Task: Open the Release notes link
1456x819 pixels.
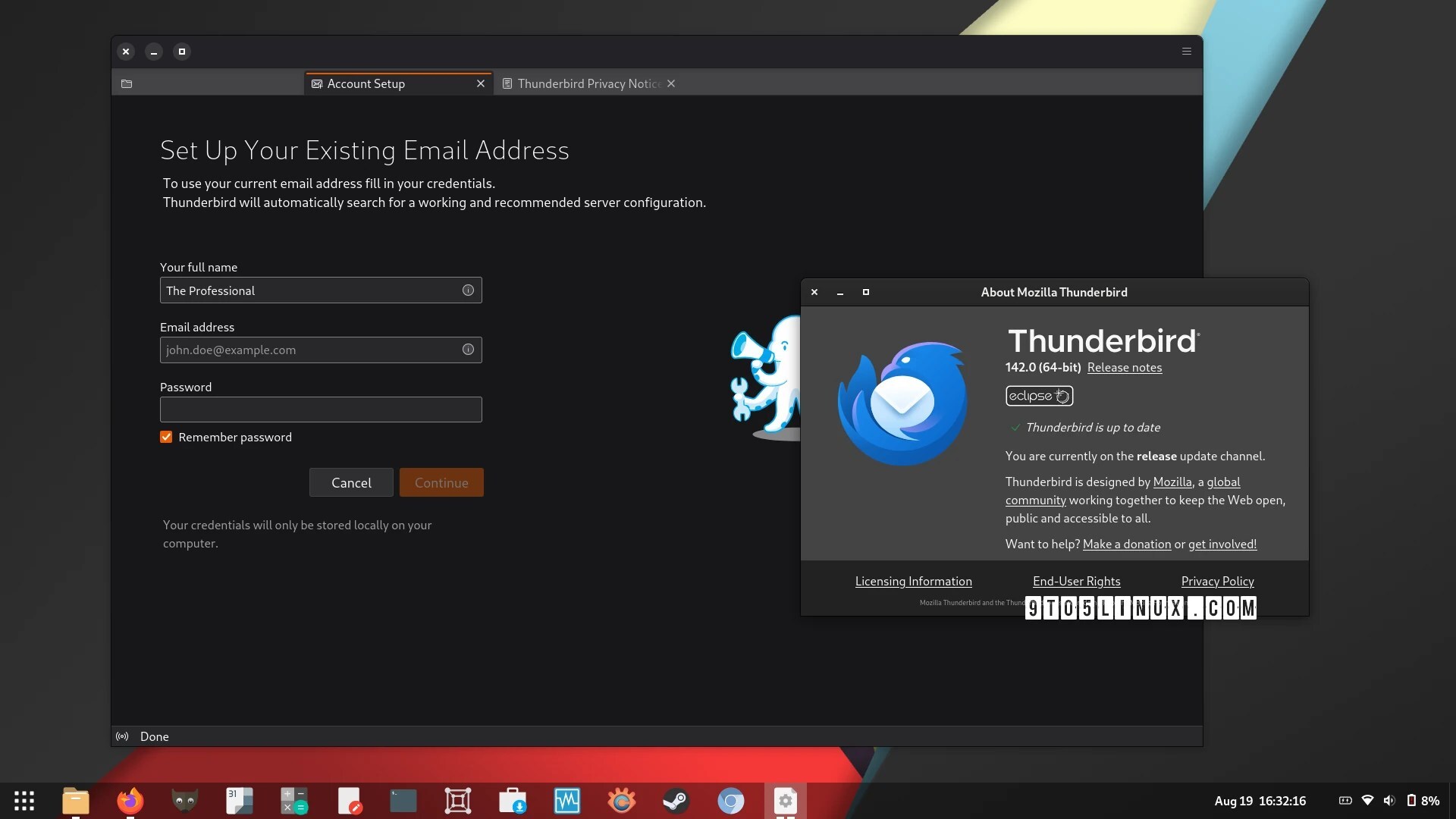Action: 1124,368
